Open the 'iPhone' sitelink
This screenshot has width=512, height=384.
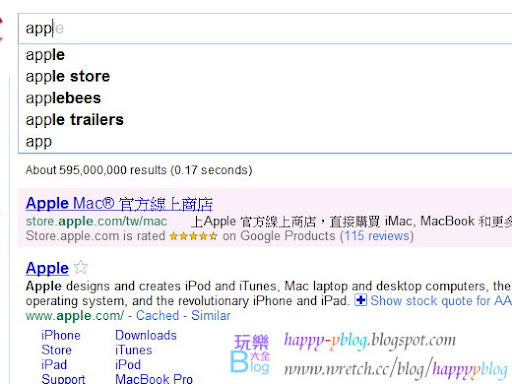[61, 335]
